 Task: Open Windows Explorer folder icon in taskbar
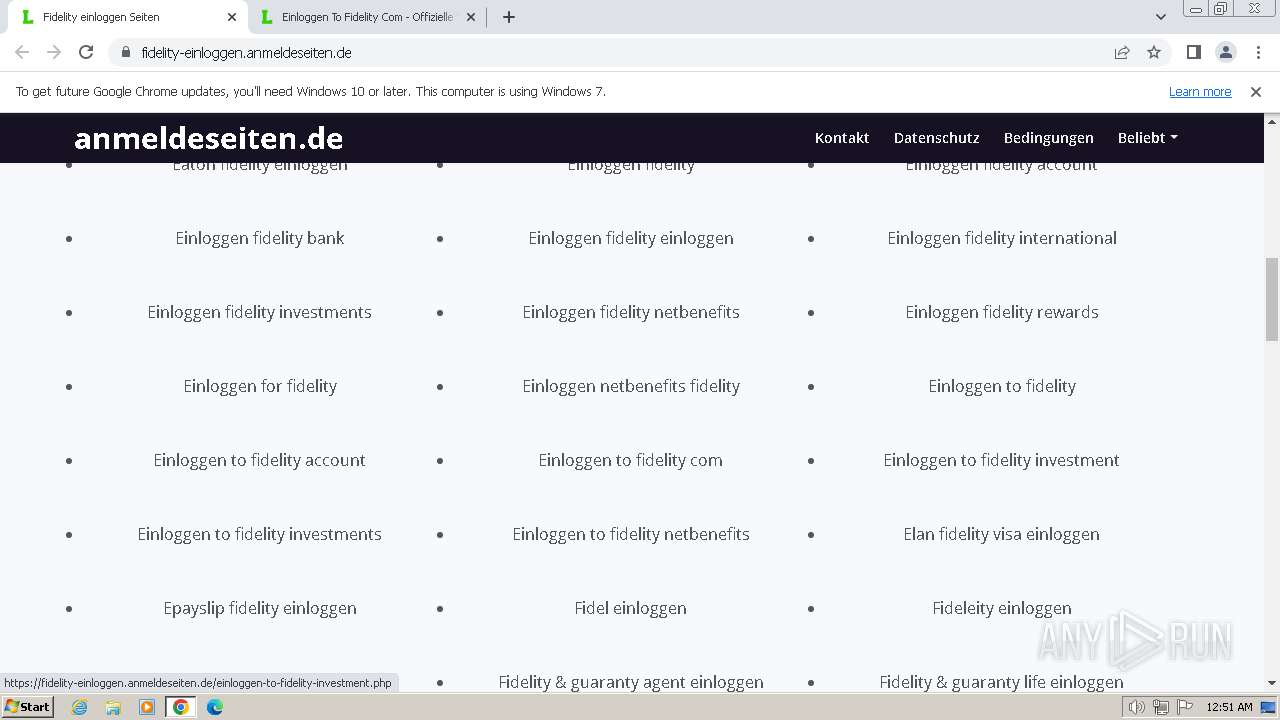pyautogui.click(x=113, y=707)
